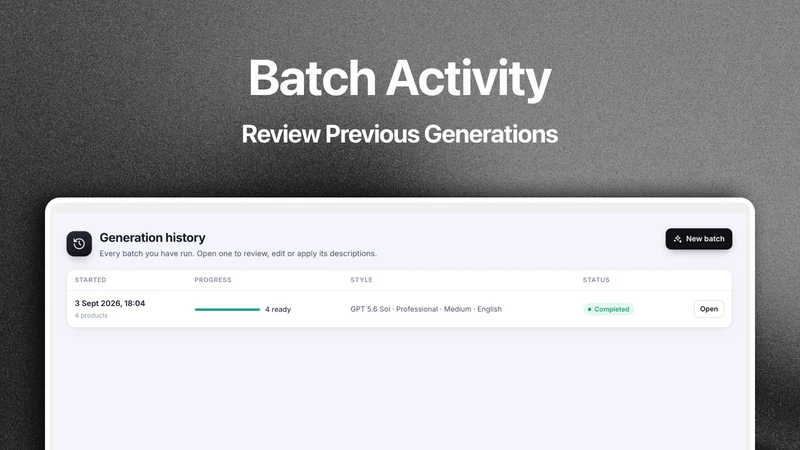
Task: Select the 3 Sept 2026, 18:04 date text
Action: [x=110, y=303]
